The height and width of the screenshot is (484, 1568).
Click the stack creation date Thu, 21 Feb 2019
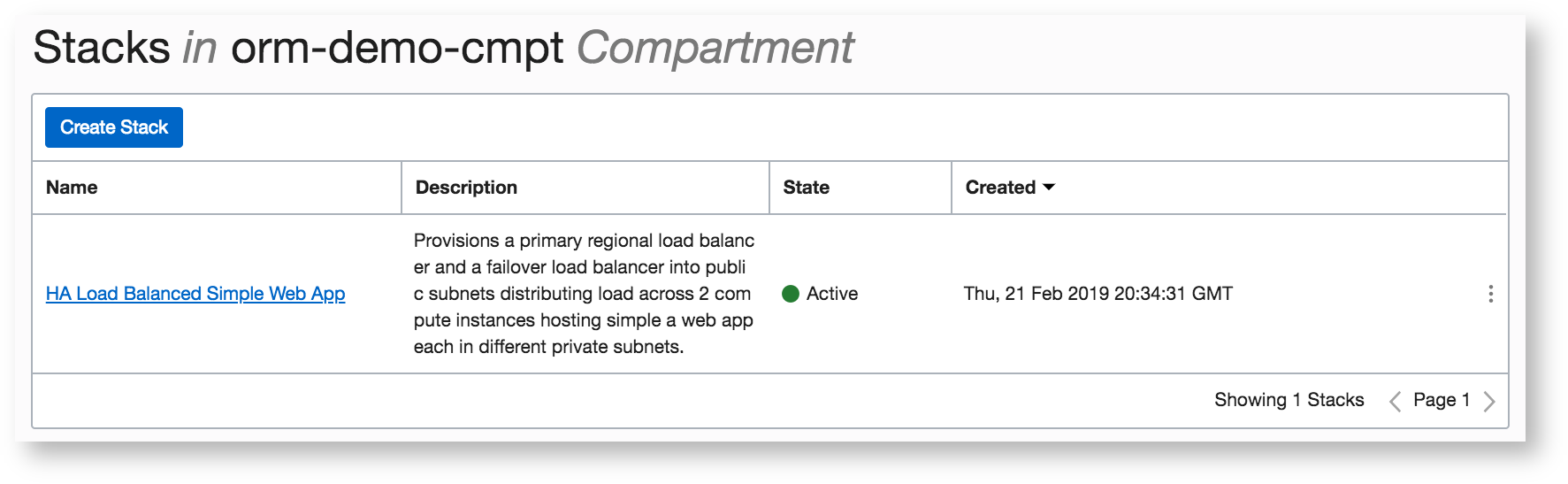point(1098,294)
